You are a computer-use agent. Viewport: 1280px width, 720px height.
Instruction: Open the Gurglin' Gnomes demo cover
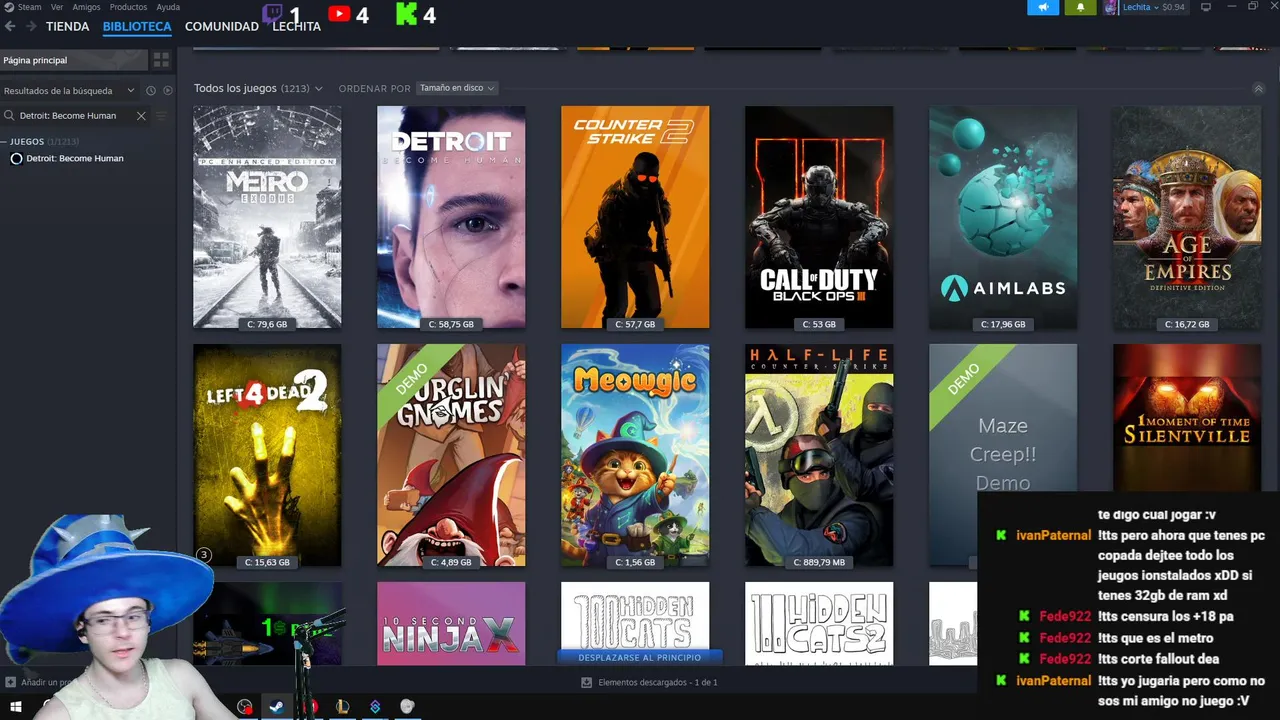[451, 455]
